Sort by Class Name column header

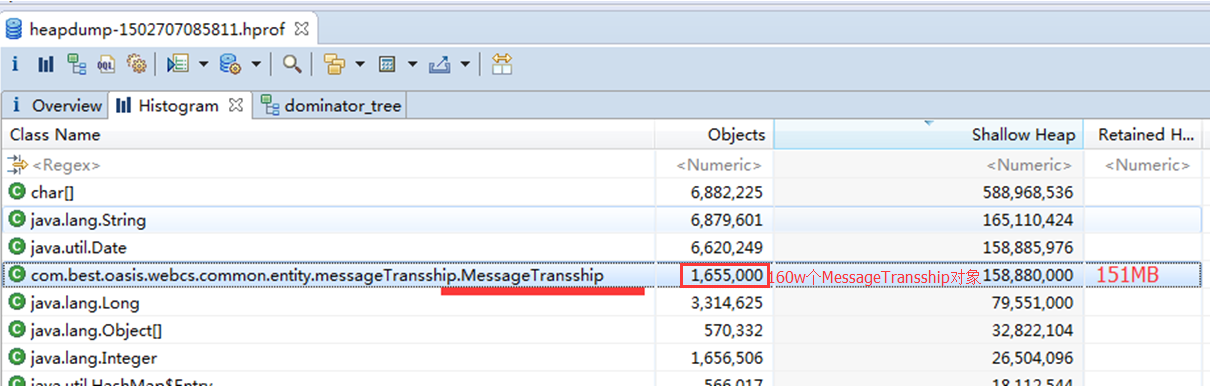tap(329, 134)
